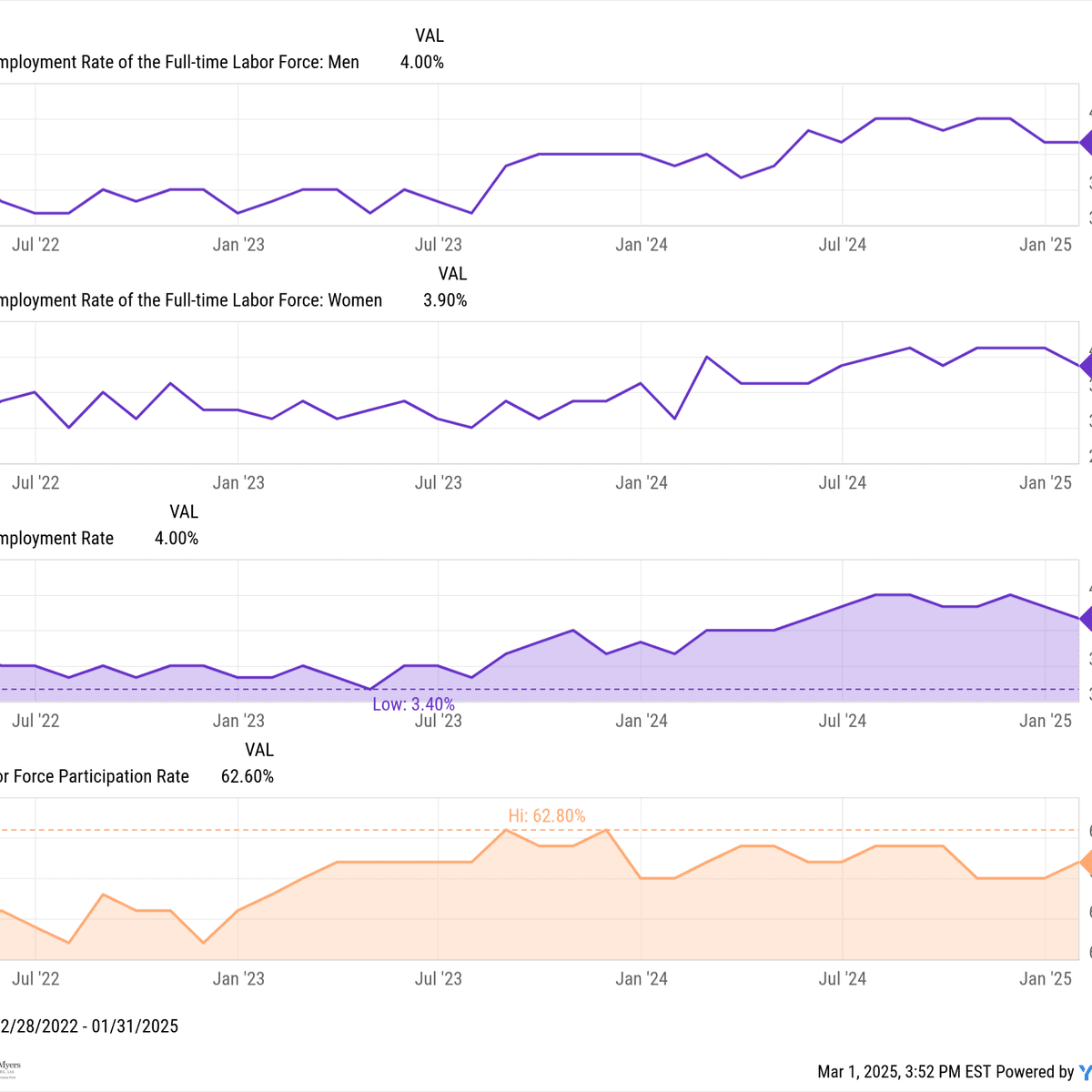Click the purple diamond marker on Women chart

pos(1086,366)
